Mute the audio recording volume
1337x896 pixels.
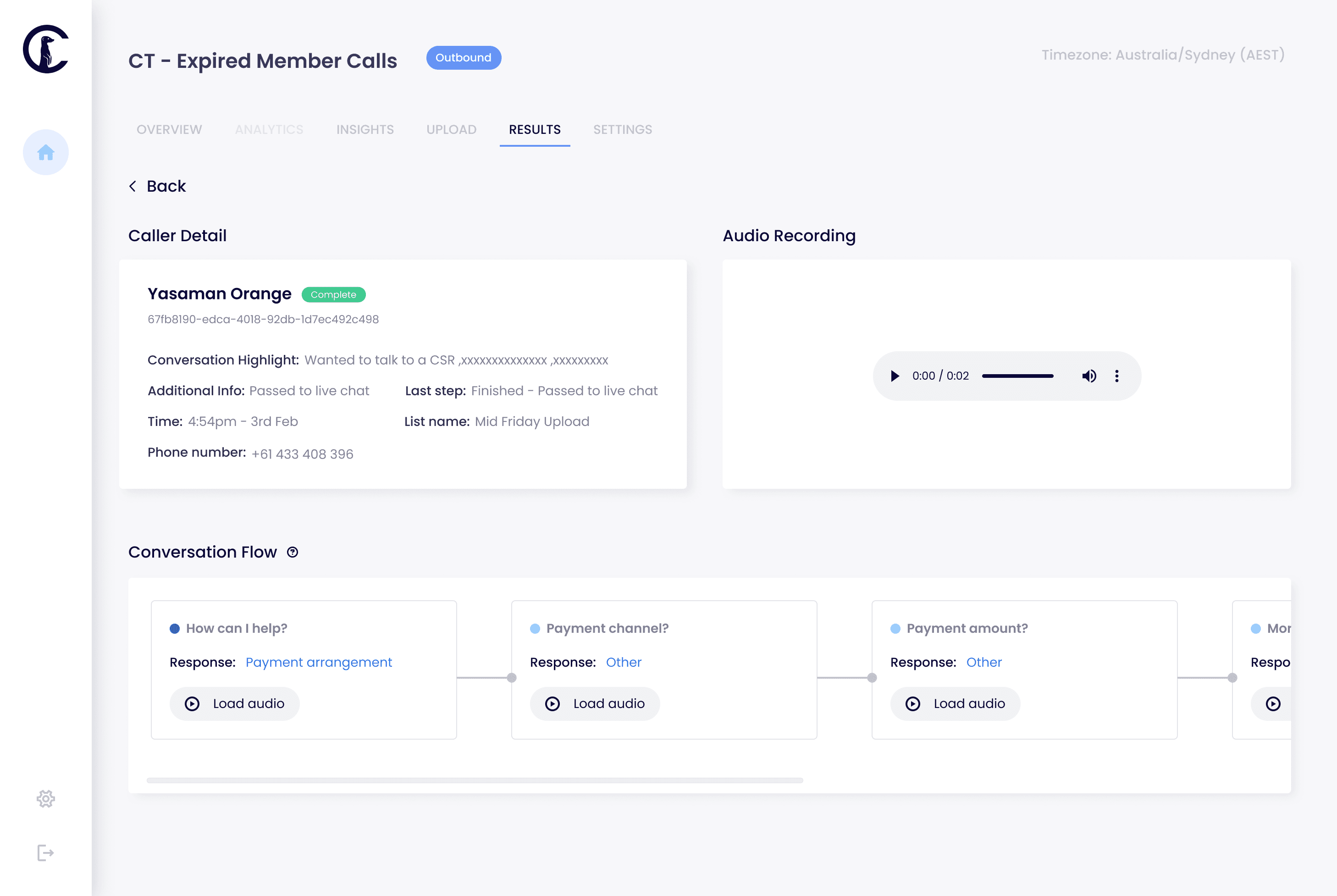coord(1088,376)
